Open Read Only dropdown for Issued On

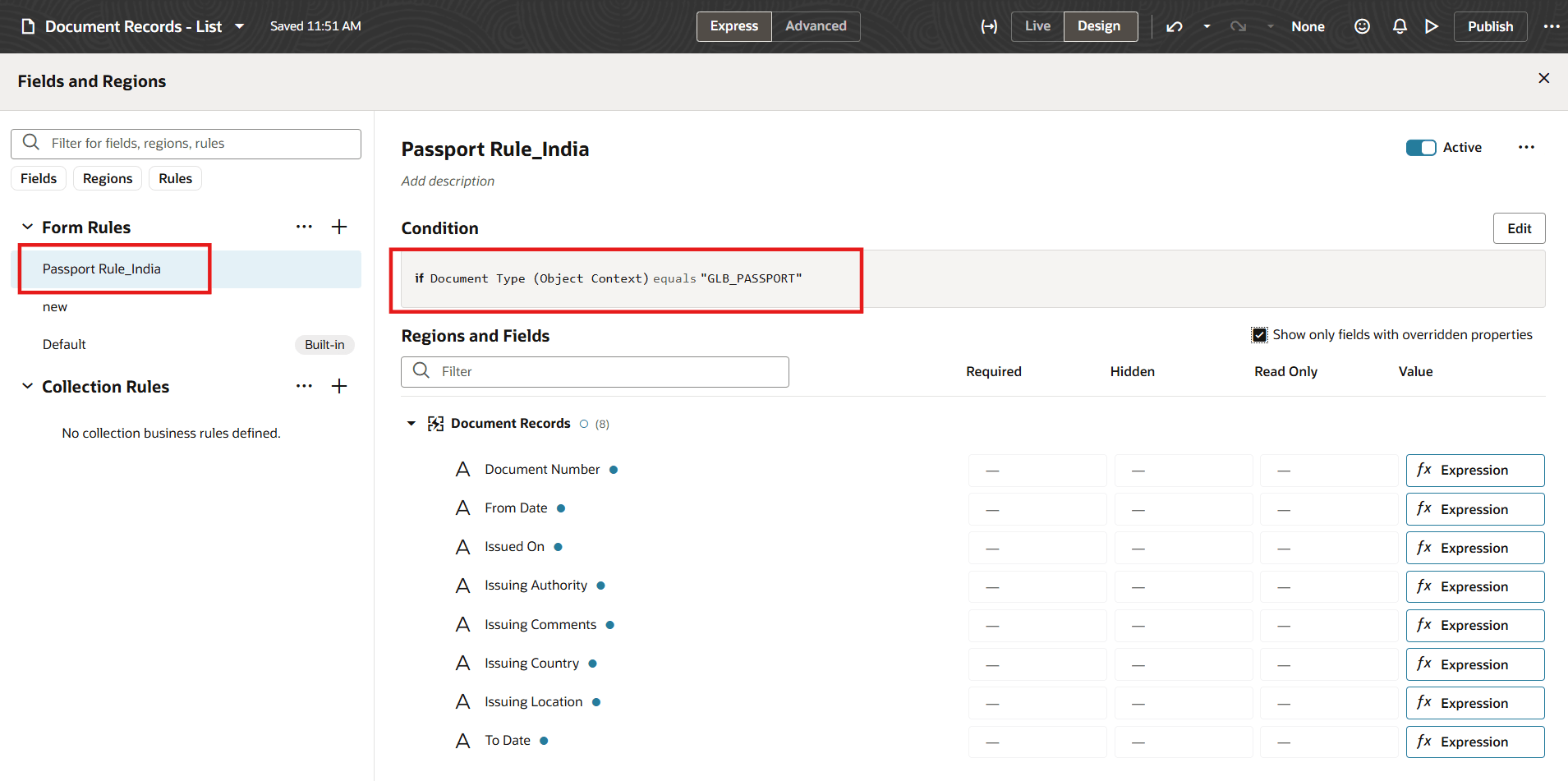coord(1329,548)
